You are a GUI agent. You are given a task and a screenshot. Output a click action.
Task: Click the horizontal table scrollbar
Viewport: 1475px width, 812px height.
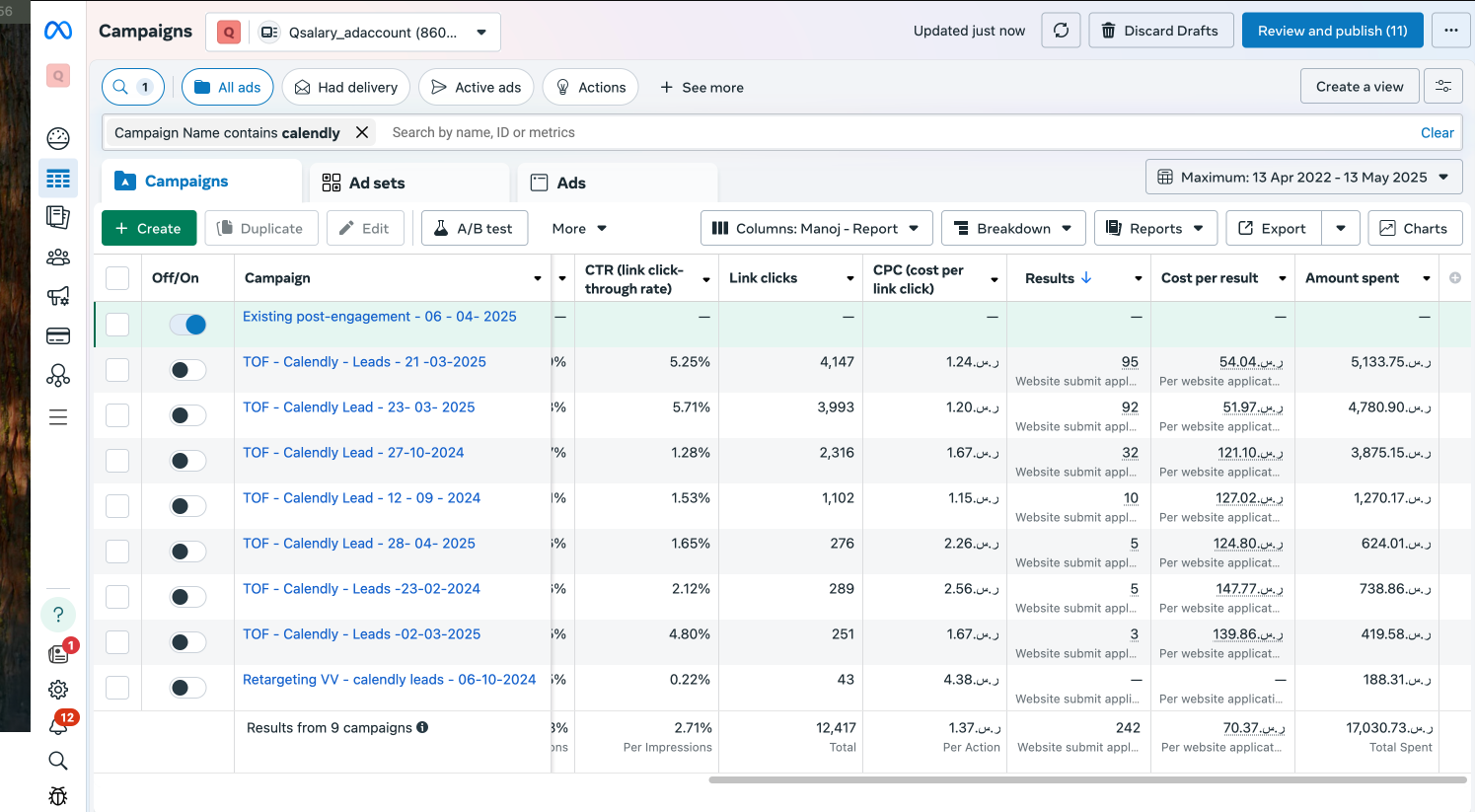point(1085,779)
